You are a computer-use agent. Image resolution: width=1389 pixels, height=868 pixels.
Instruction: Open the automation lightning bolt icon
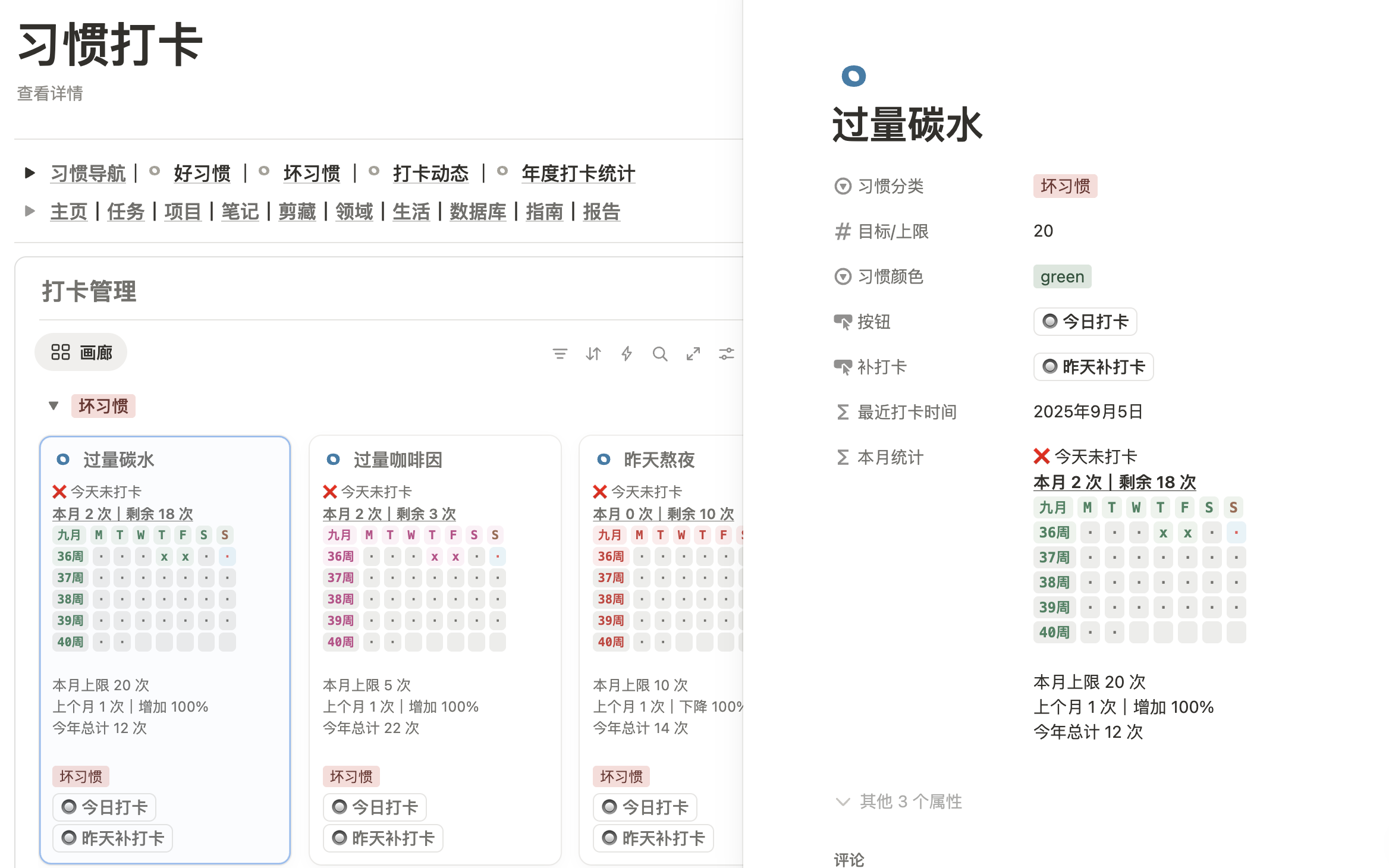point(626,354)
